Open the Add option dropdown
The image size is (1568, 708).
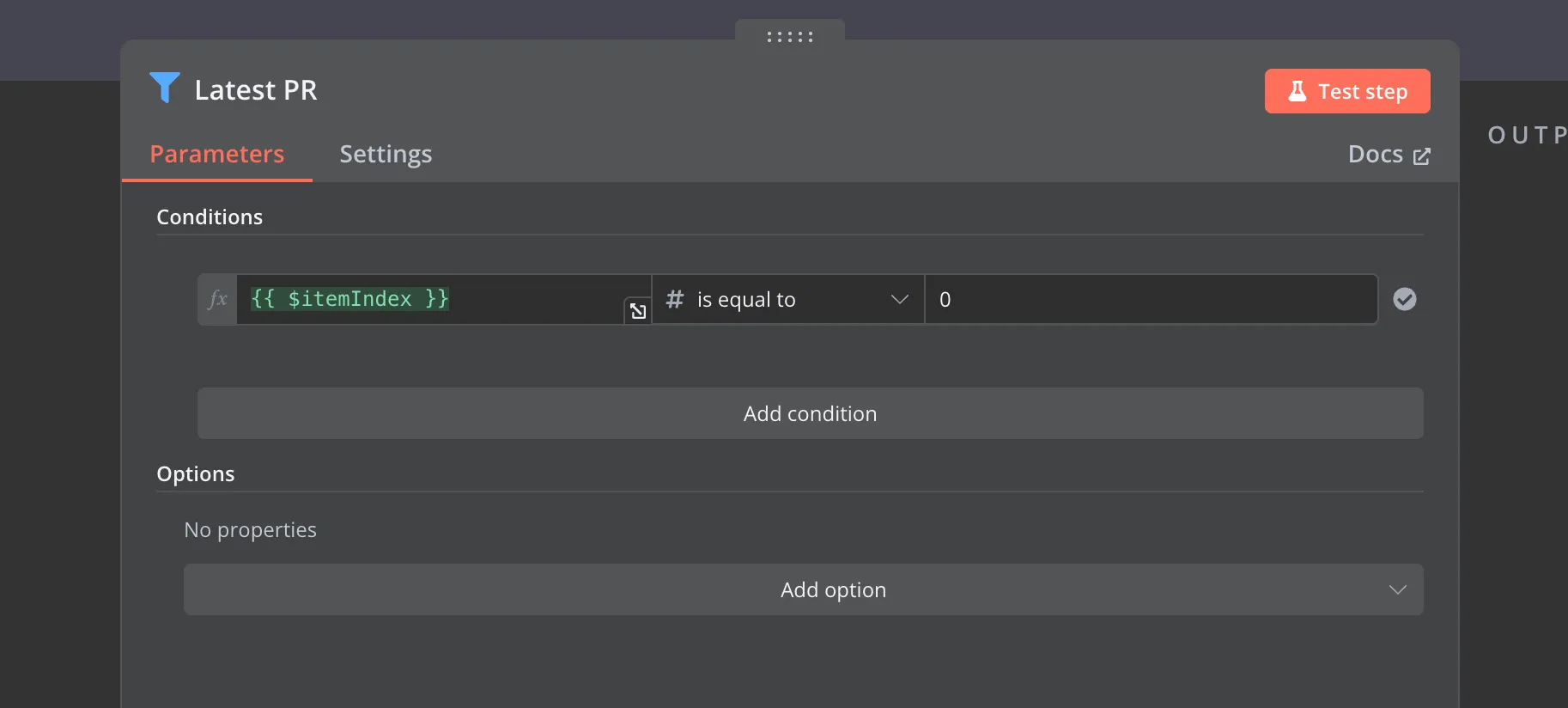(x=804, y=589)
